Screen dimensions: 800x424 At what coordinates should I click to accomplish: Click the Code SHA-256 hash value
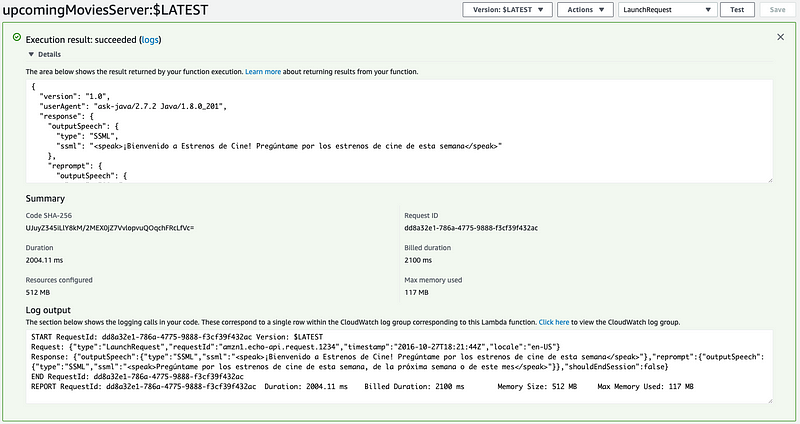tap(110, 228)
